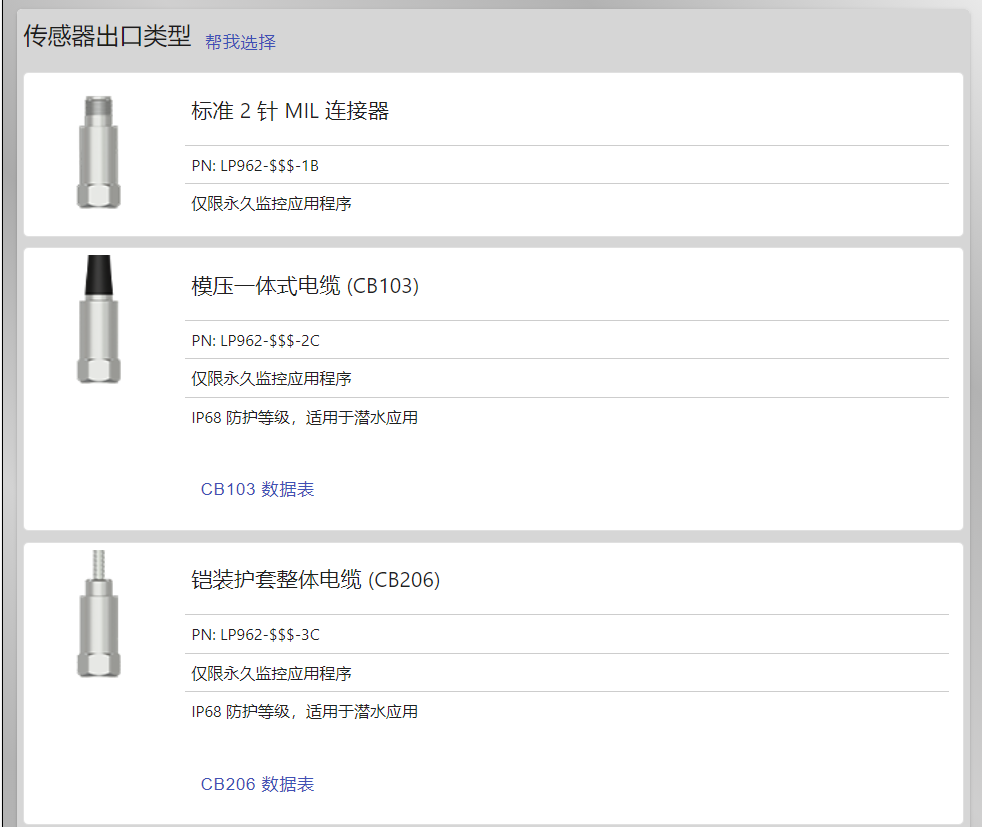Click 仅限永久监控应用程序 under CB103 option
This screenshot has height=827, width=982.
coord(271,378)
